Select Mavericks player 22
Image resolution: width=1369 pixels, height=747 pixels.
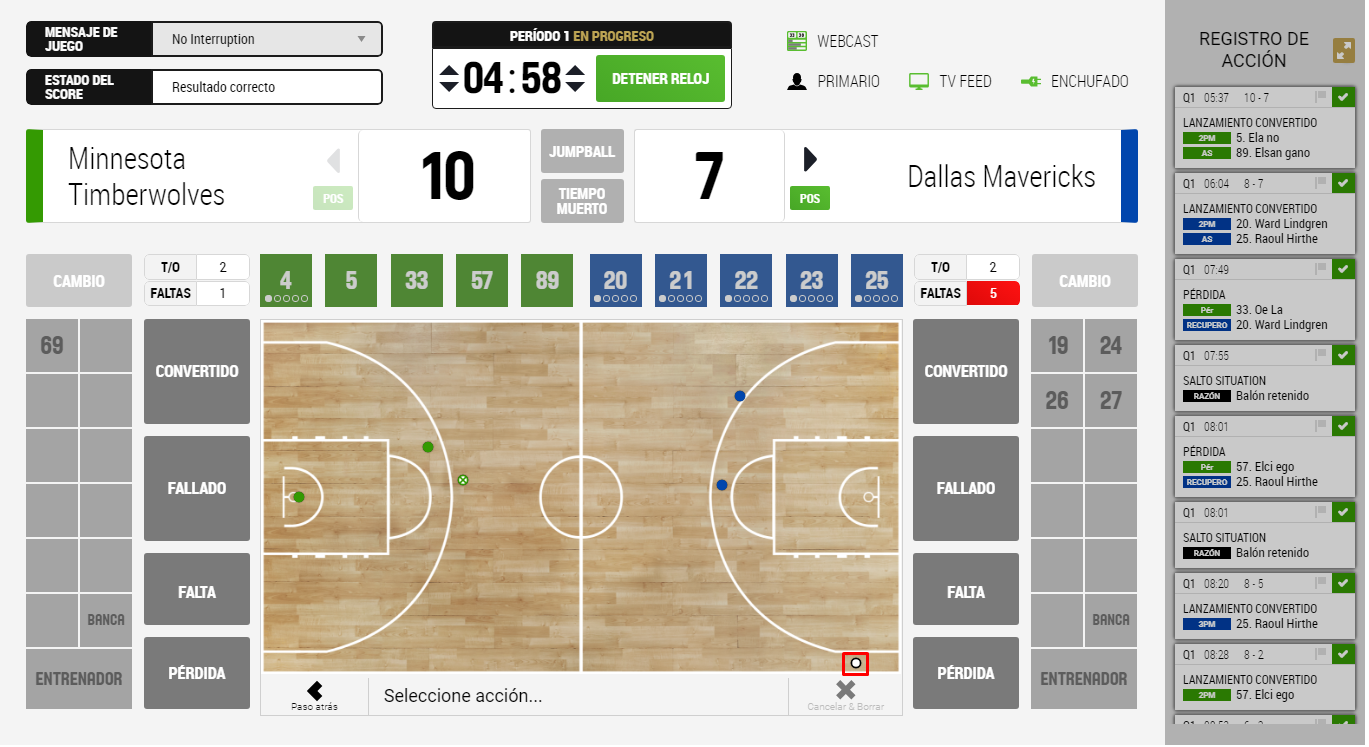point(746,280)
